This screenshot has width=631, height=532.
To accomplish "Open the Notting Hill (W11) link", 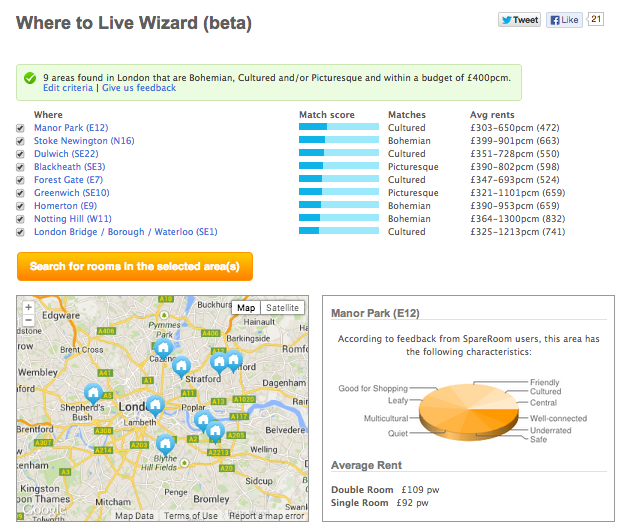I will click(73, 219).
